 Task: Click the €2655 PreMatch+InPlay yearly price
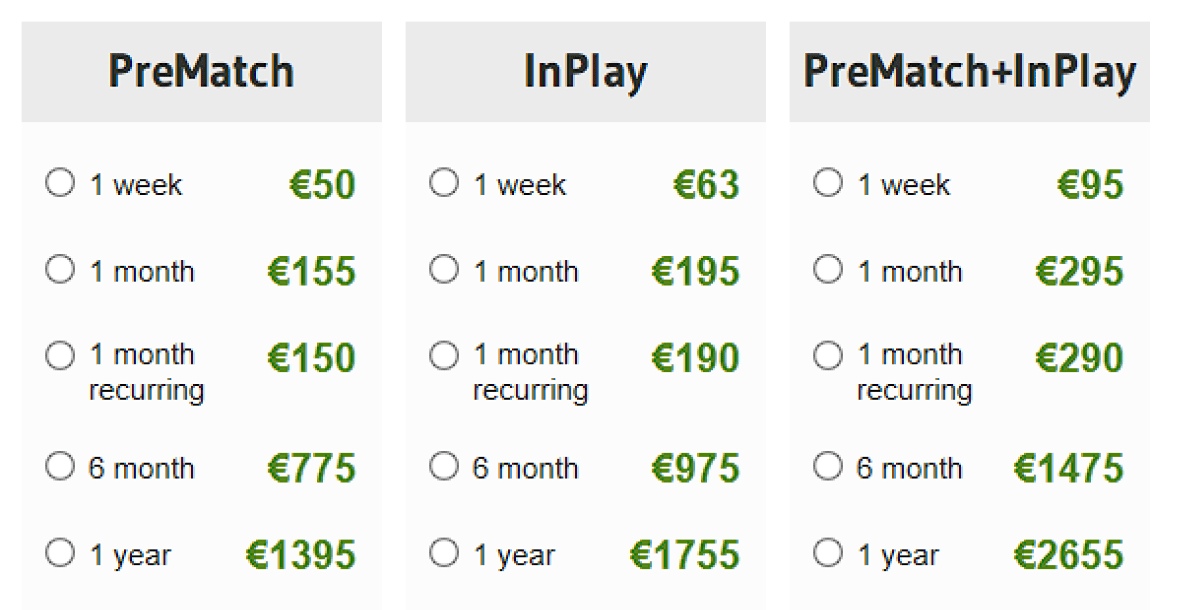click(x=1068, y=555)
